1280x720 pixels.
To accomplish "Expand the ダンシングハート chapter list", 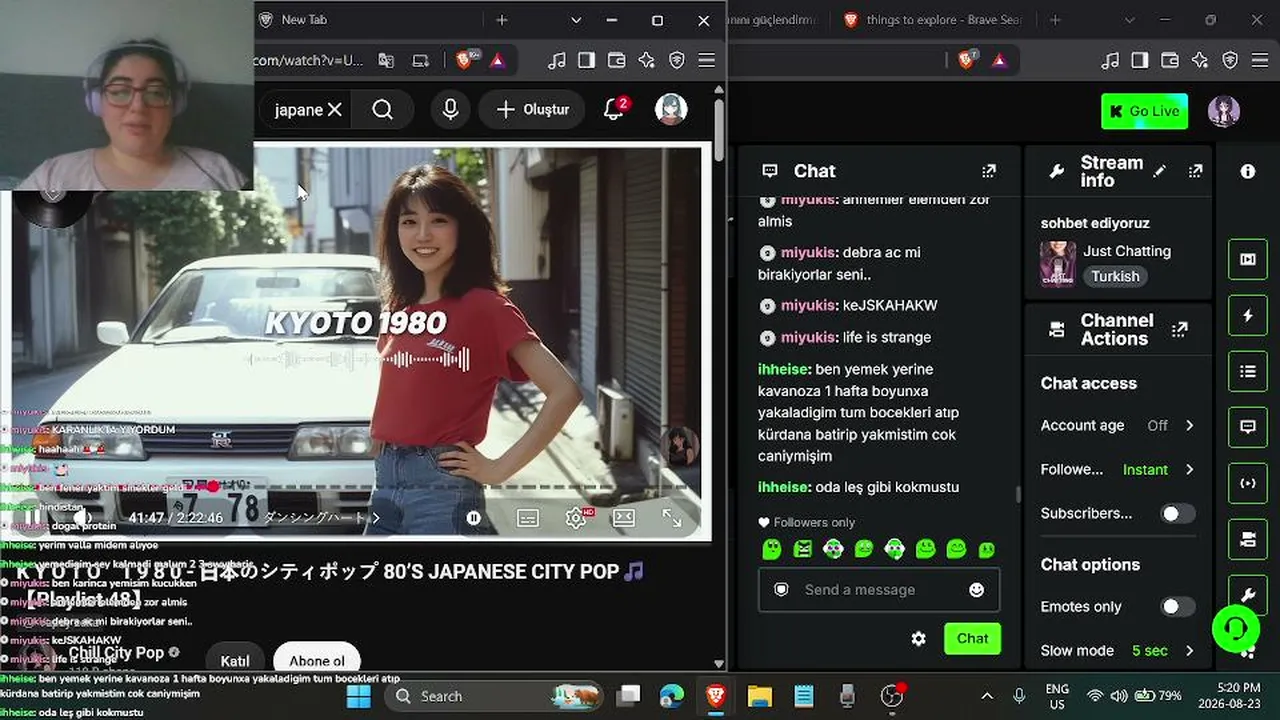I will (321, 518).
